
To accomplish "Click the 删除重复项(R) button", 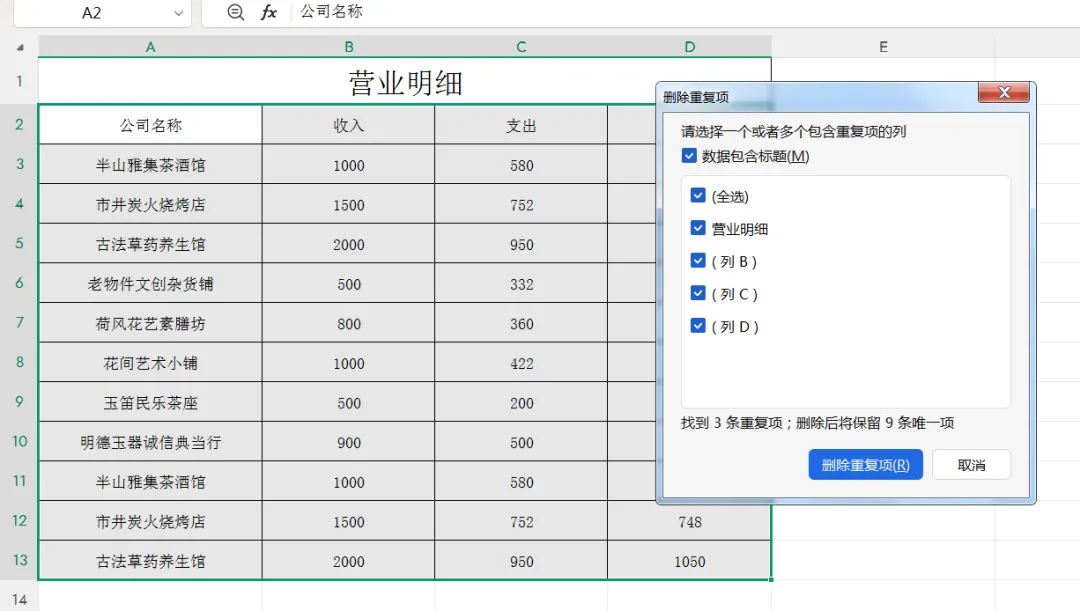I will 865,465.
